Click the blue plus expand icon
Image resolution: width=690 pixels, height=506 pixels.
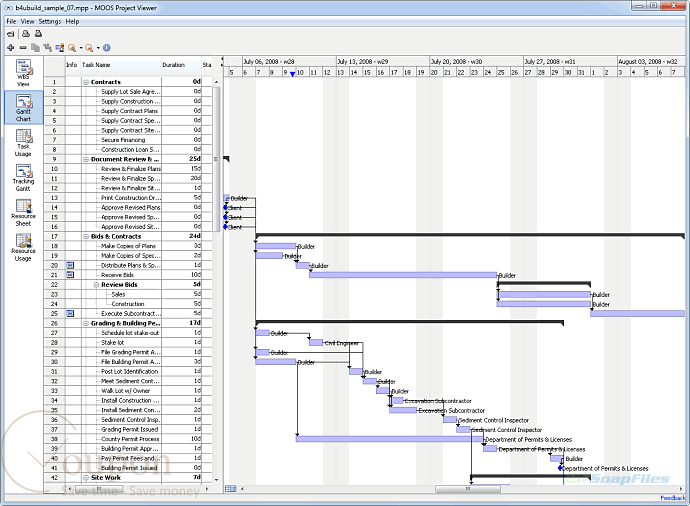click(x=11, y=48)
